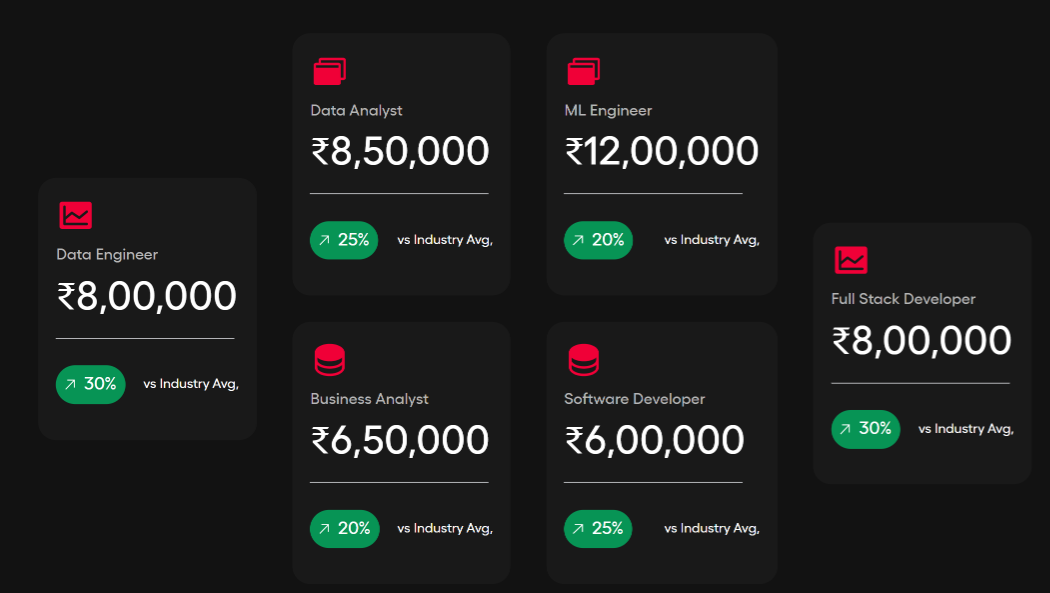Click the ₹8,50,000 salary figure
The width and height of the screenshot is (1050, 593).
pos(400,152)
